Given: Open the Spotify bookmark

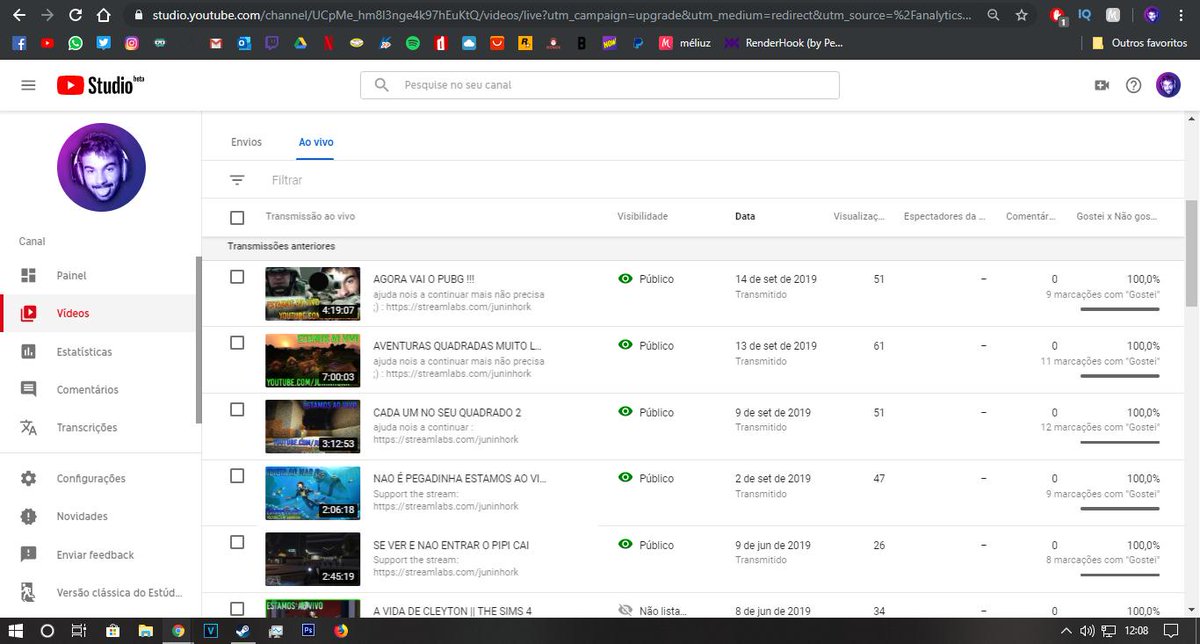Looking at the screenshot, I should click(413, 44).
